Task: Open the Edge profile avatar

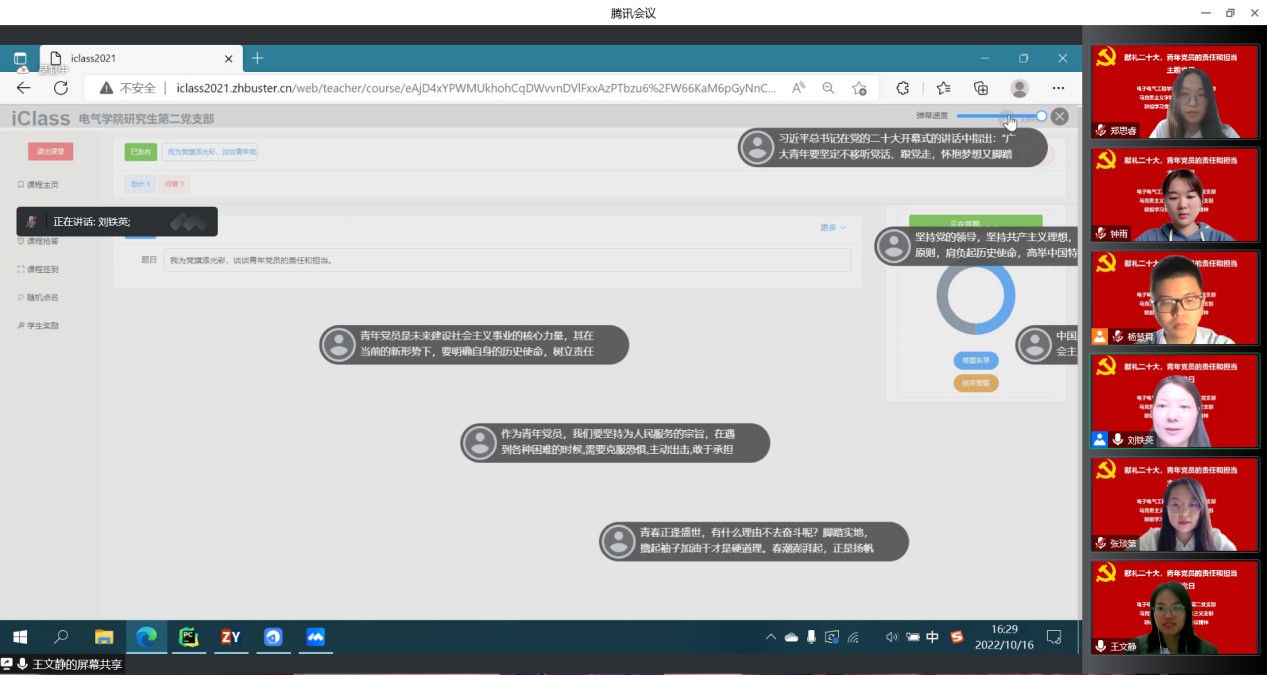Action: [x=1019, y=88]
